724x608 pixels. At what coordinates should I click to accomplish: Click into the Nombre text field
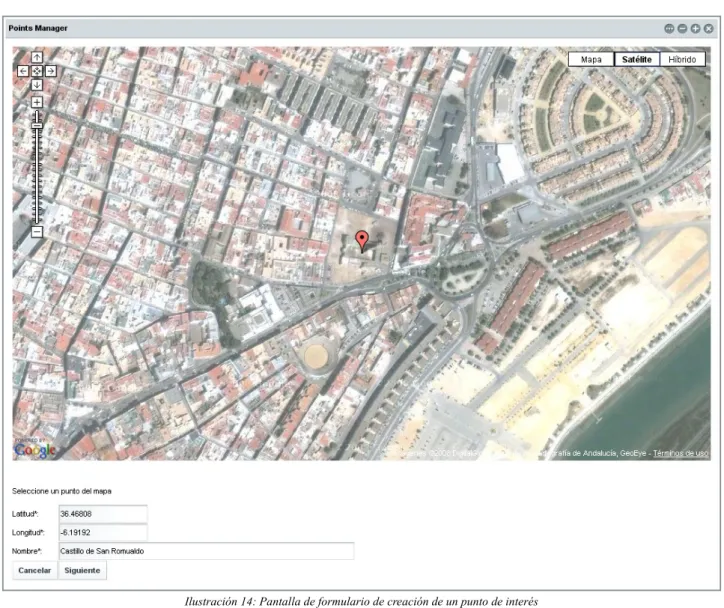(206, 551)
